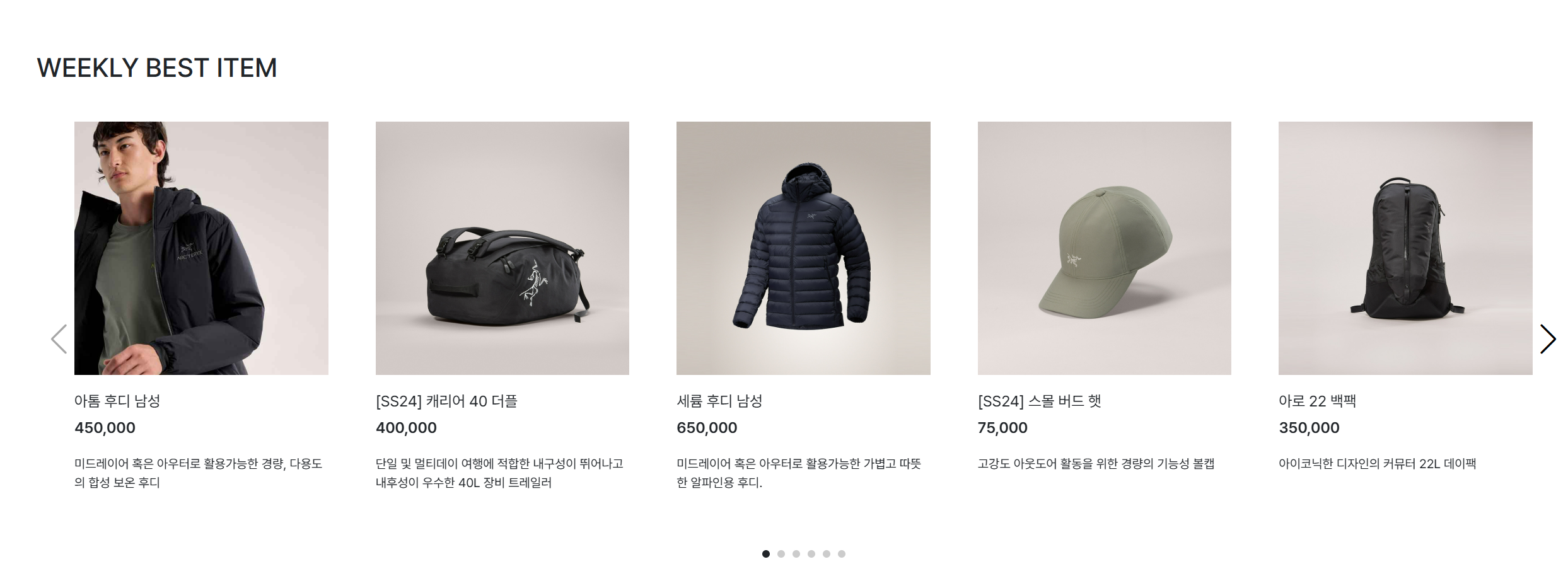
Task: Open the 아톰 후디 남성 title link
Action: [117, 401]
